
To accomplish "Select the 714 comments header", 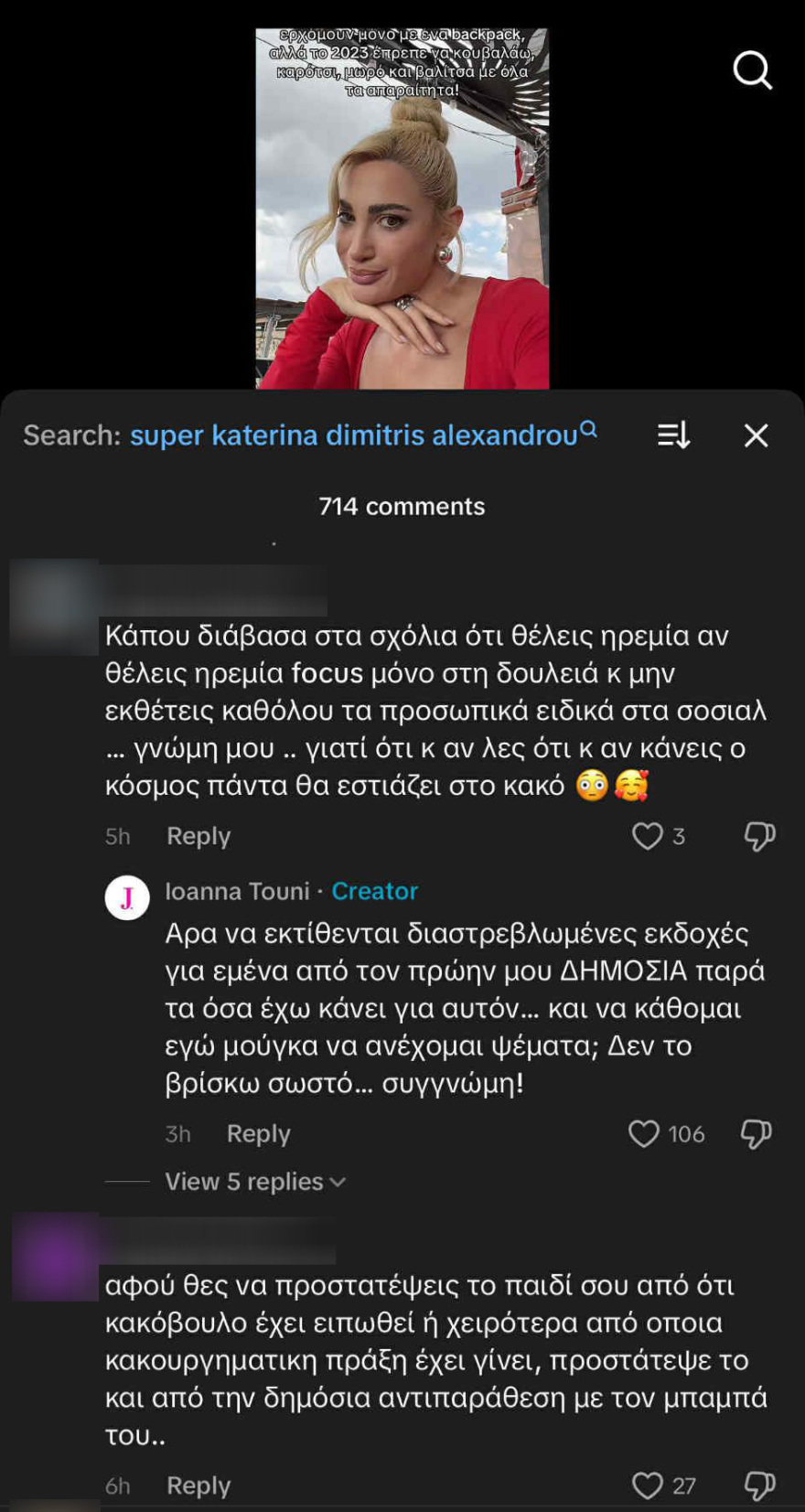I will [402, 506].
